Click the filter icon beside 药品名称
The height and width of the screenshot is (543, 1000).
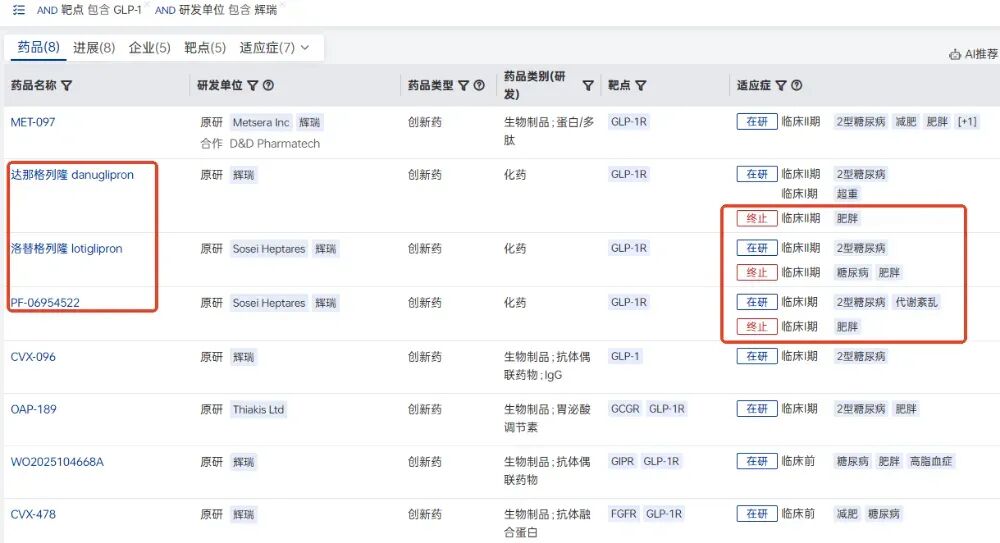[67, 86]
